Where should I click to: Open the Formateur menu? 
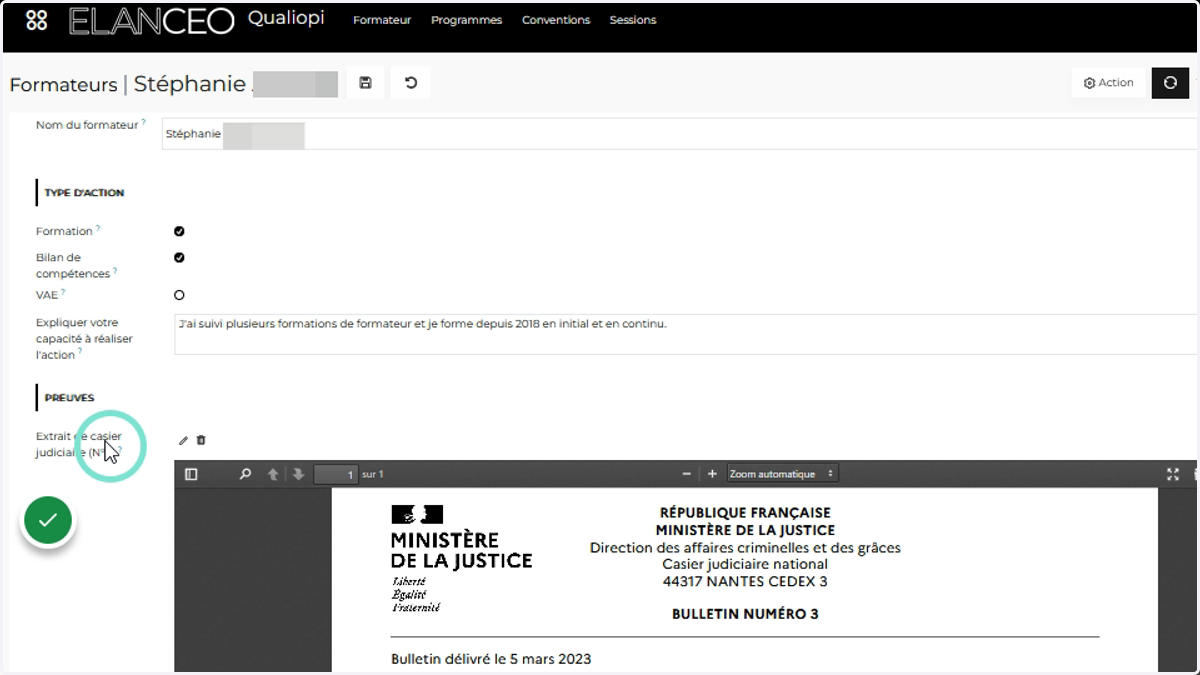tap(382, 20)
